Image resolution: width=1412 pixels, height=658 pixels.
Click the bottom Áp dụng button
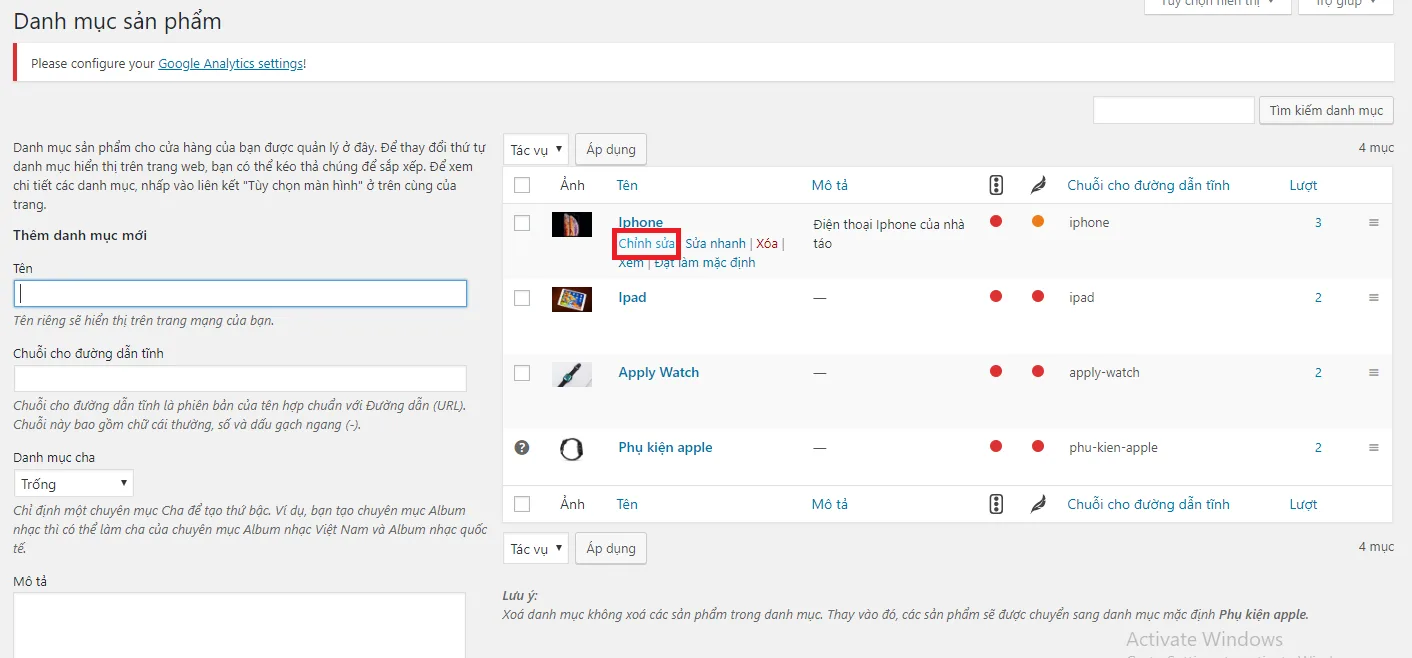point(611,549)
